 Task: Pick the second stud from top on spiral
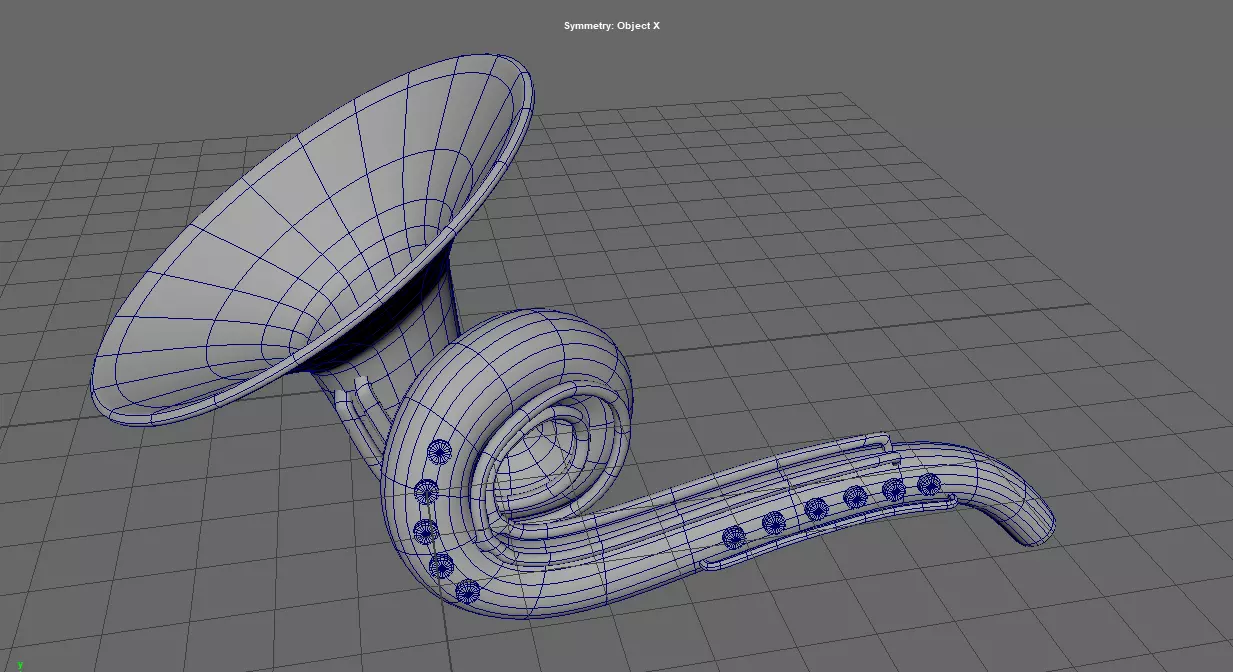point(426,491)
